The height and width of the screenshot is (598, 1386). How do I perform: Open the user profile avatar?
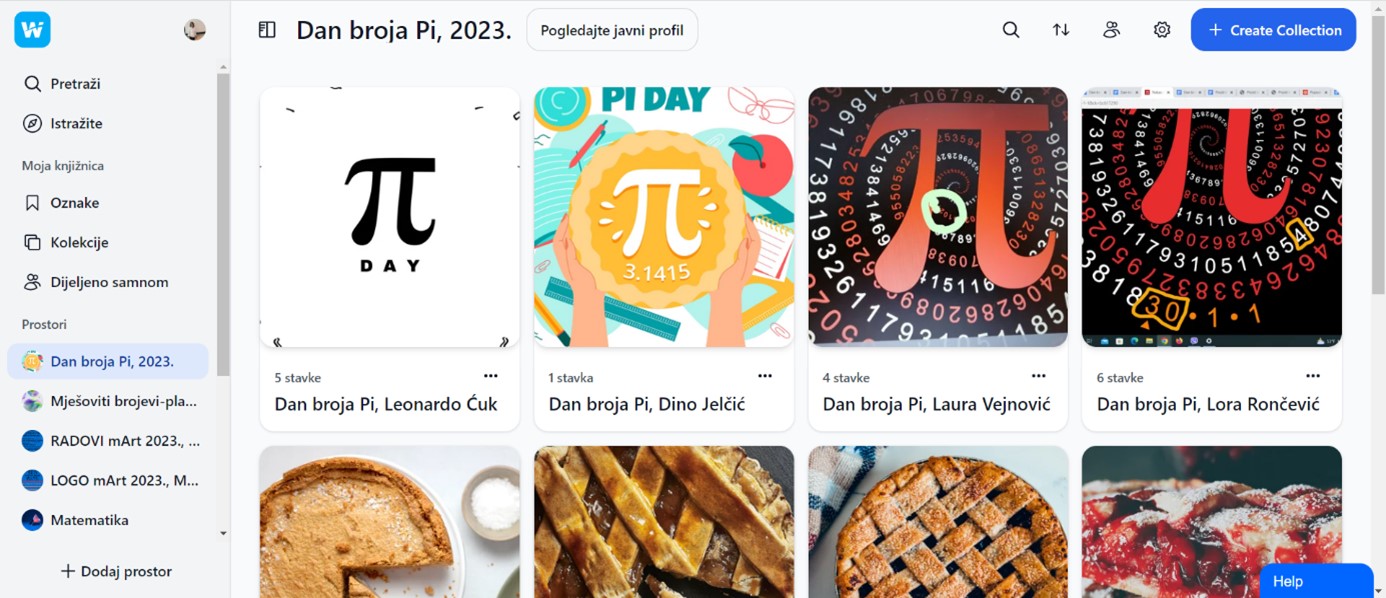195,30
